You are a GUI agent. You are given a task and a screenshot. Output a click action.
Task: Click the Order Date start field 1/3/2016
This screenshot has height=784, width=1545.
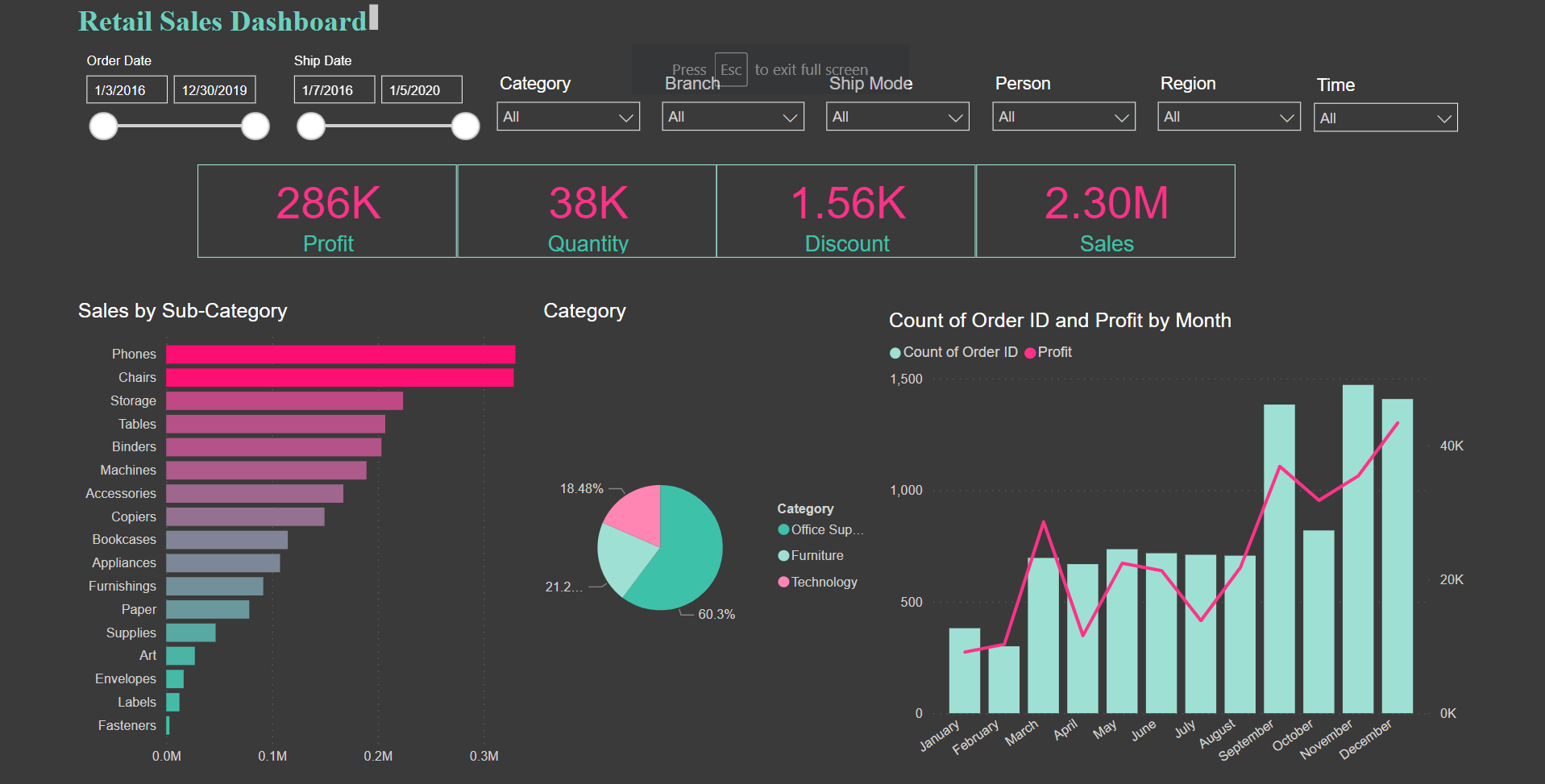[127, 89]
